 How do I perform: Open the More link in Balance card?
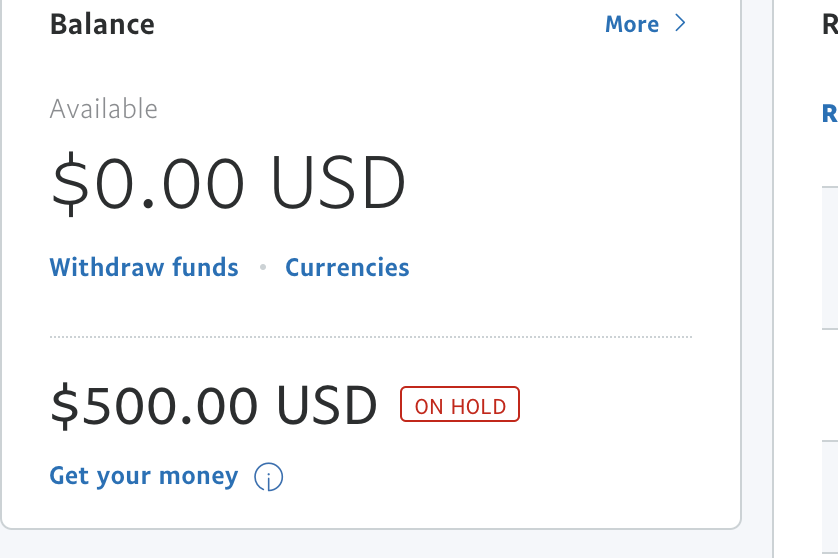click(x=631, y=24)
